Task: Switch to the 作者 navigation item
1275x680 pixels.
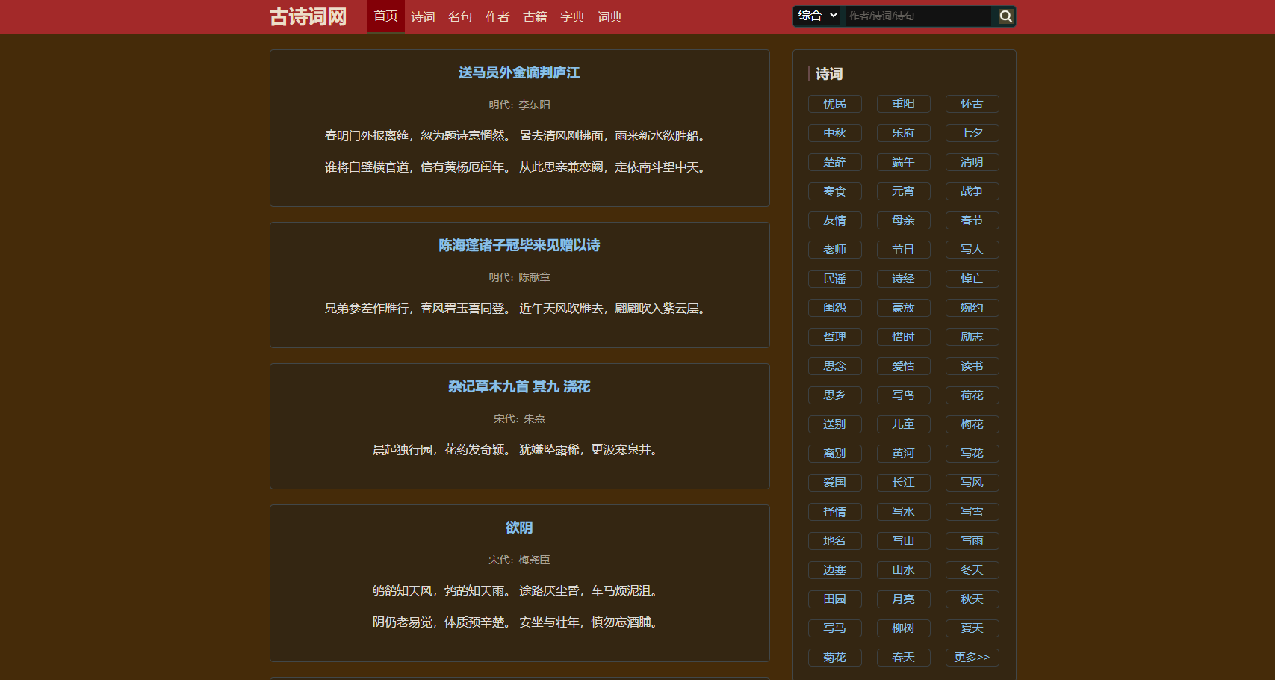Action: tap(497, 16)
